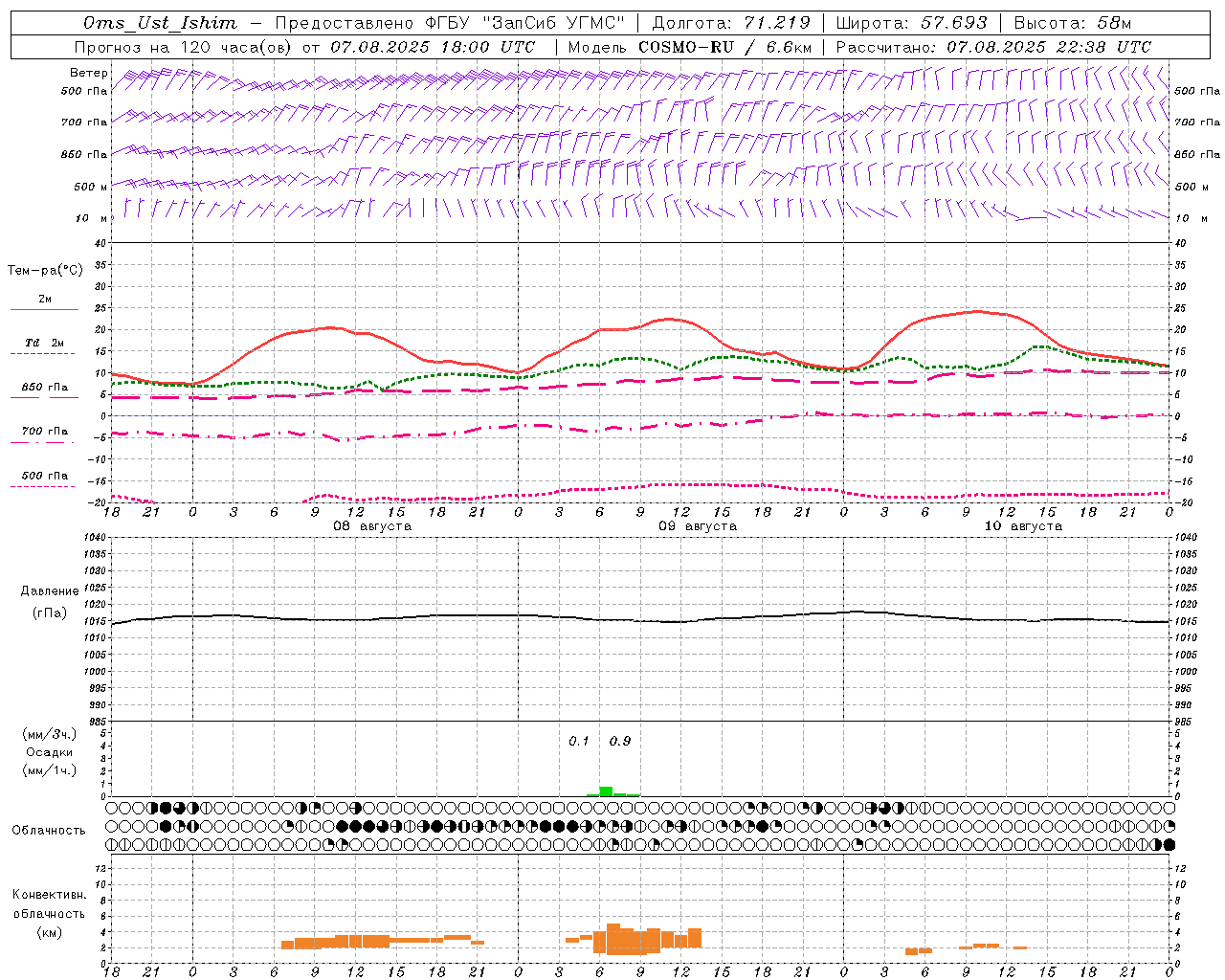Click the station name Oms_Ust_Ishim
The height and width of the screenshot is (980, 1225).
coord(161,23)
